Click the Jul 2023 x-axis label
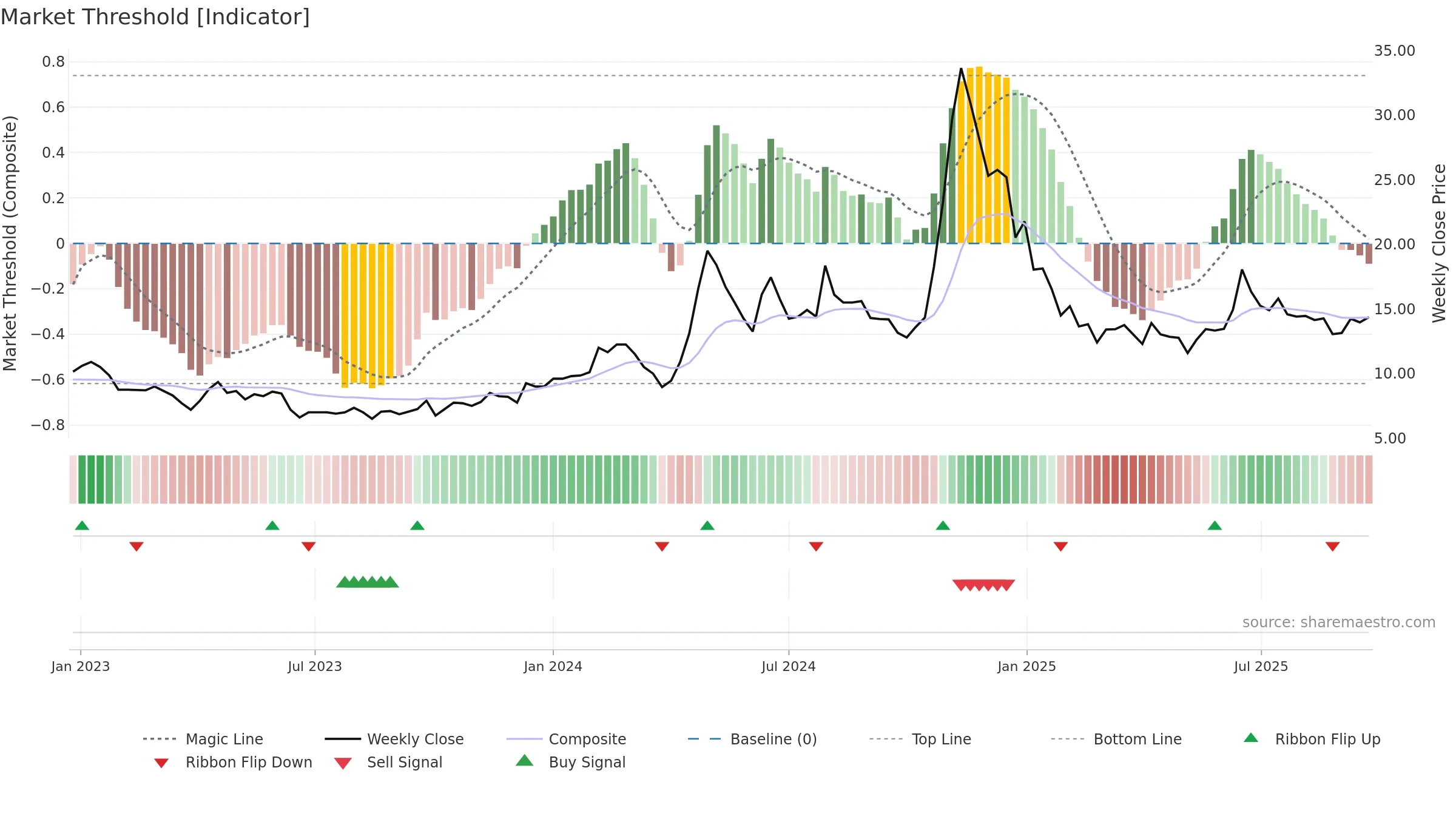Screen dimensions: 1456x819 tap(315, 667)
